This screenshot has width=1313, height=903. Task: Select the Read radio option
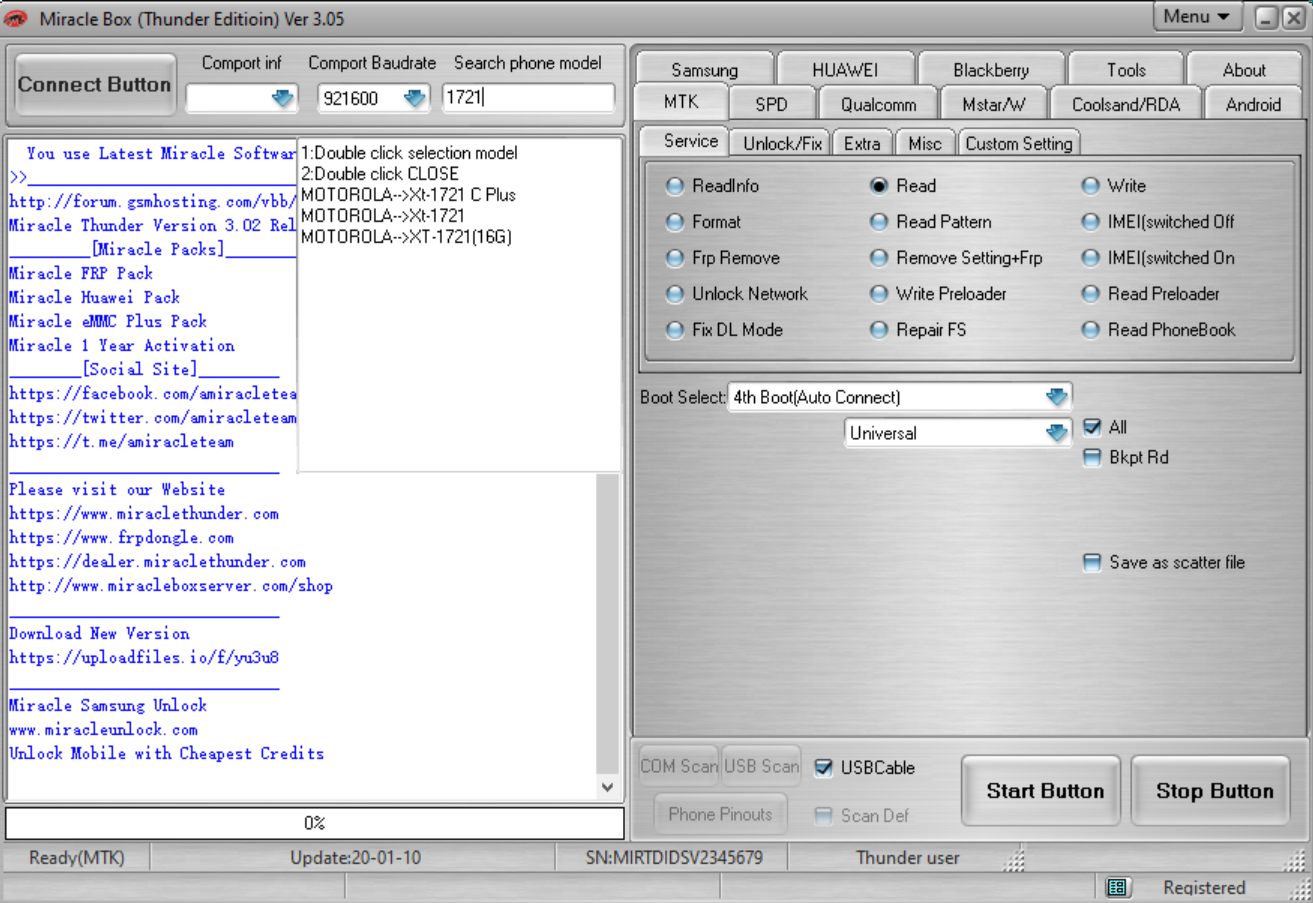coord(879,186)
